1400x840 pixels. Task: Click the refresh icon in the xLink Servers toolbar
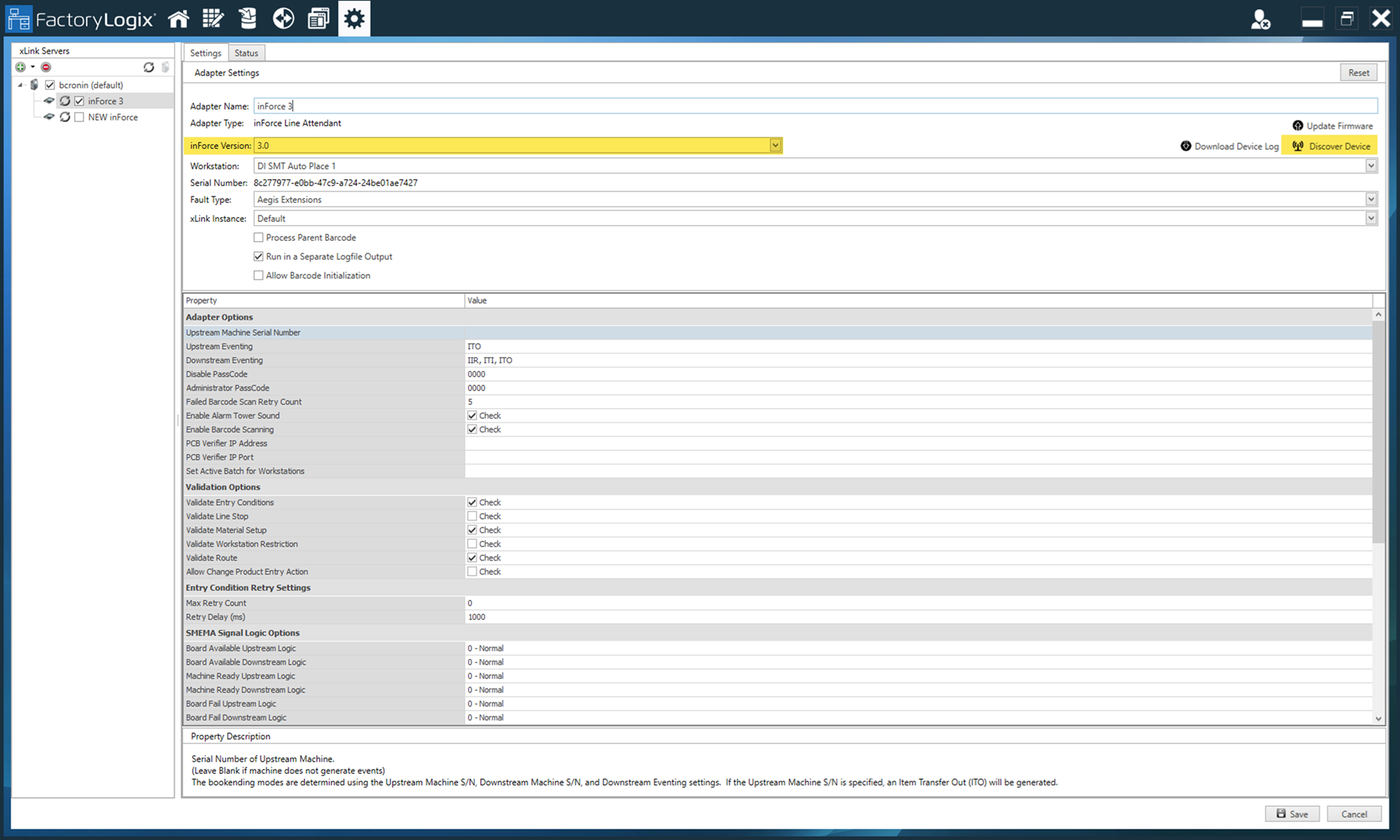pyautogui.click(x=149, y=67)
